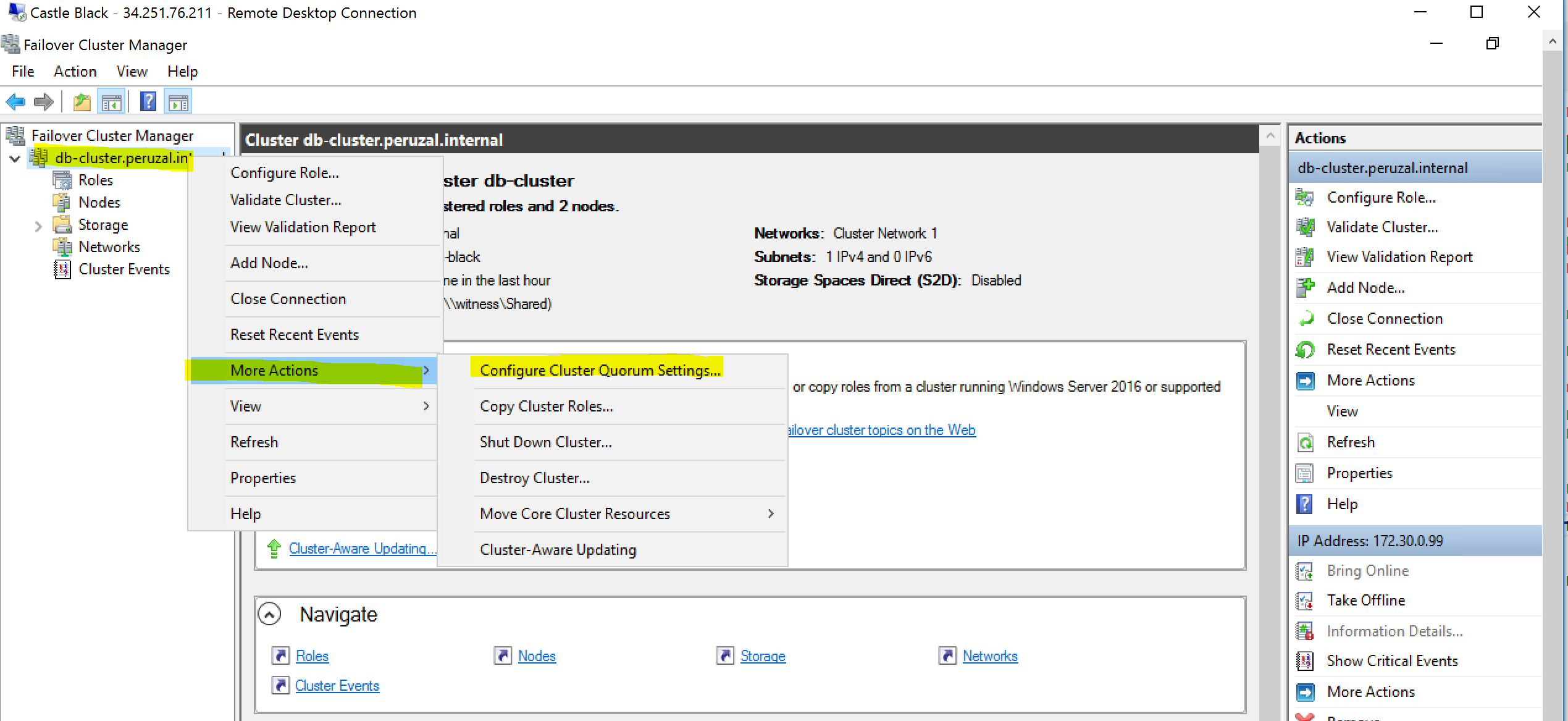Click the Close Connection icon in Actions pane
The image size is (1568, 721).
(1305, 319)
